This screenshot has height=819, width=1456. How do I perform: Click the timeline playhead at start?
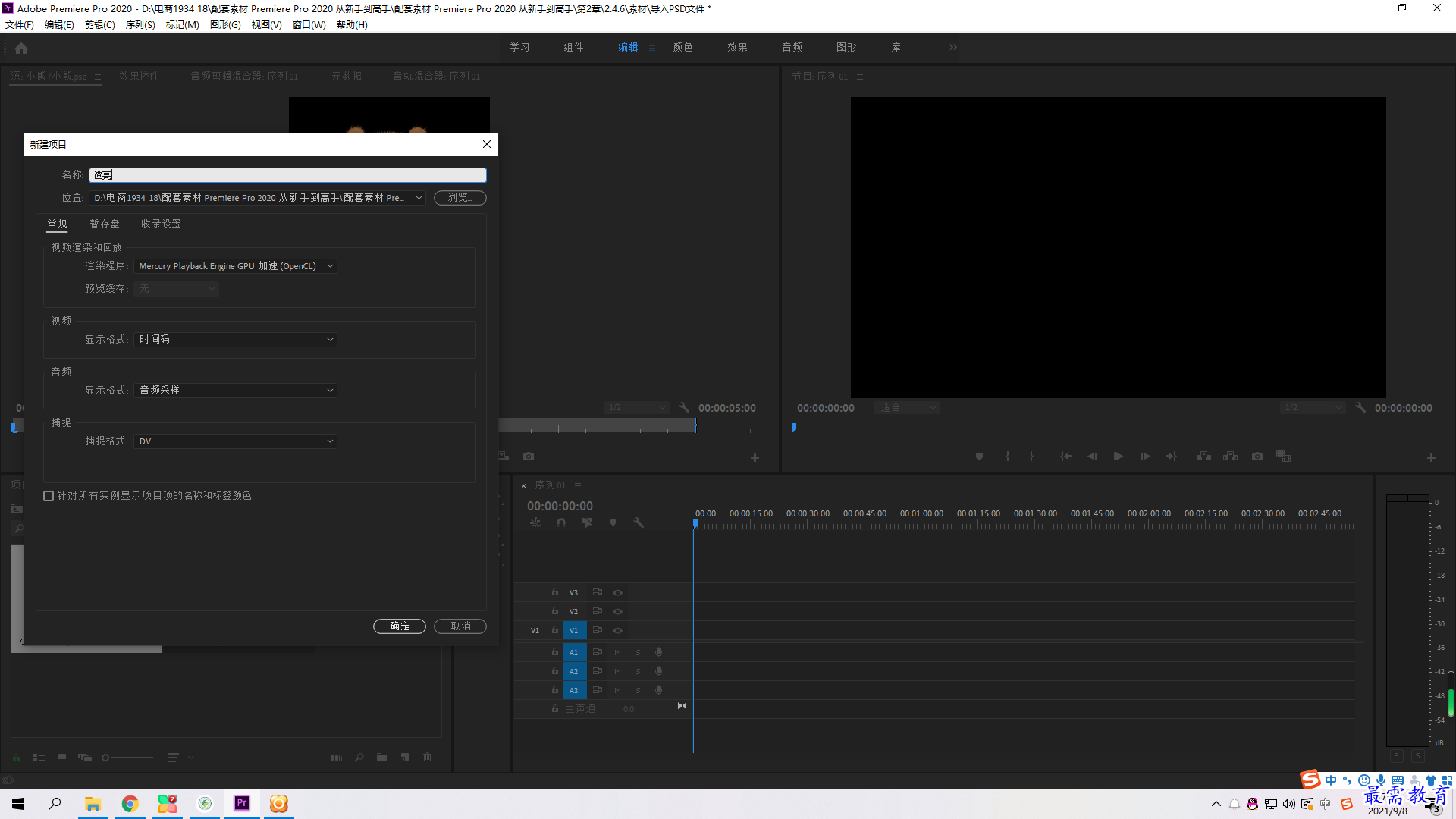click(x=695, y=524)
